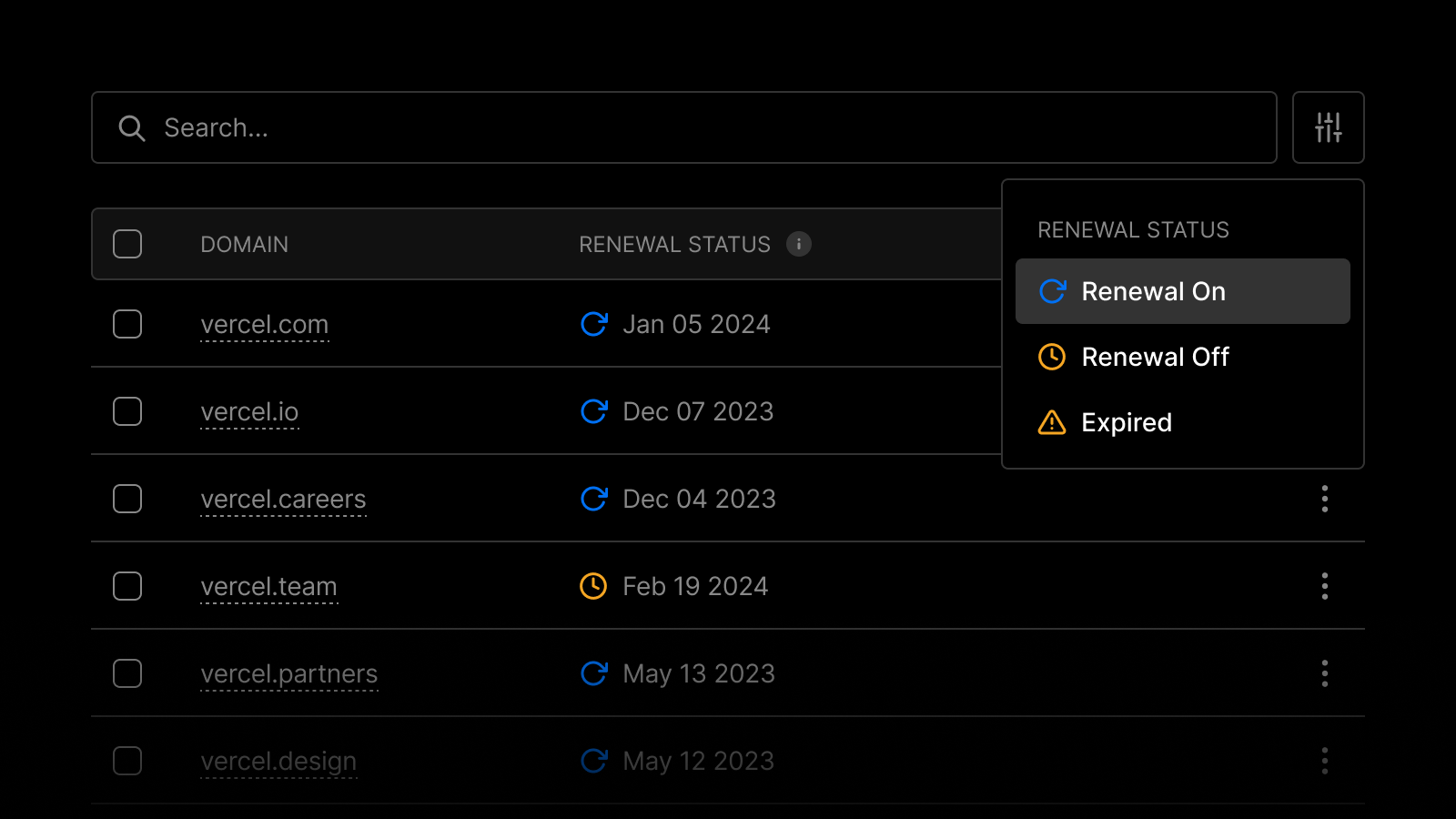Screen dimensions: 1456x819
Task: Click the renewal refresh icon for vercel.io
Action: click(x=593, y=411)
